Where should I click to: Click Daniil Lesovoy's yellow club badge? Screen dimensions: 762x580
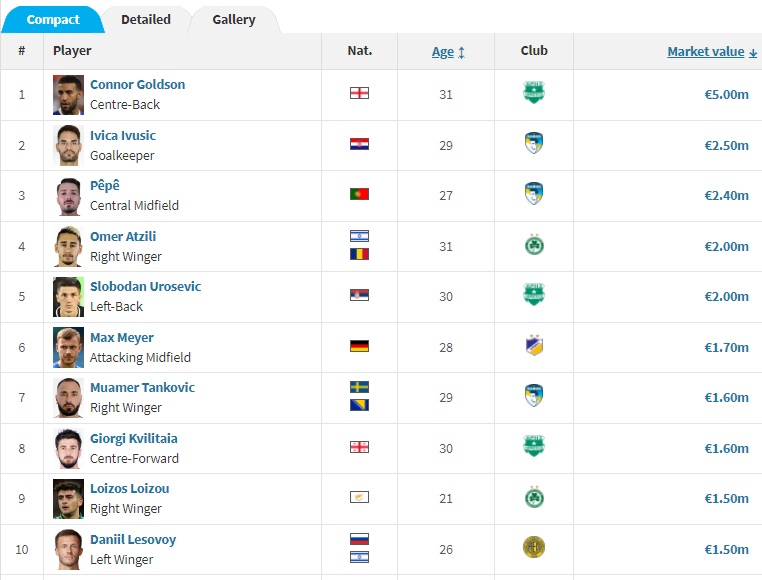point(534,547)
